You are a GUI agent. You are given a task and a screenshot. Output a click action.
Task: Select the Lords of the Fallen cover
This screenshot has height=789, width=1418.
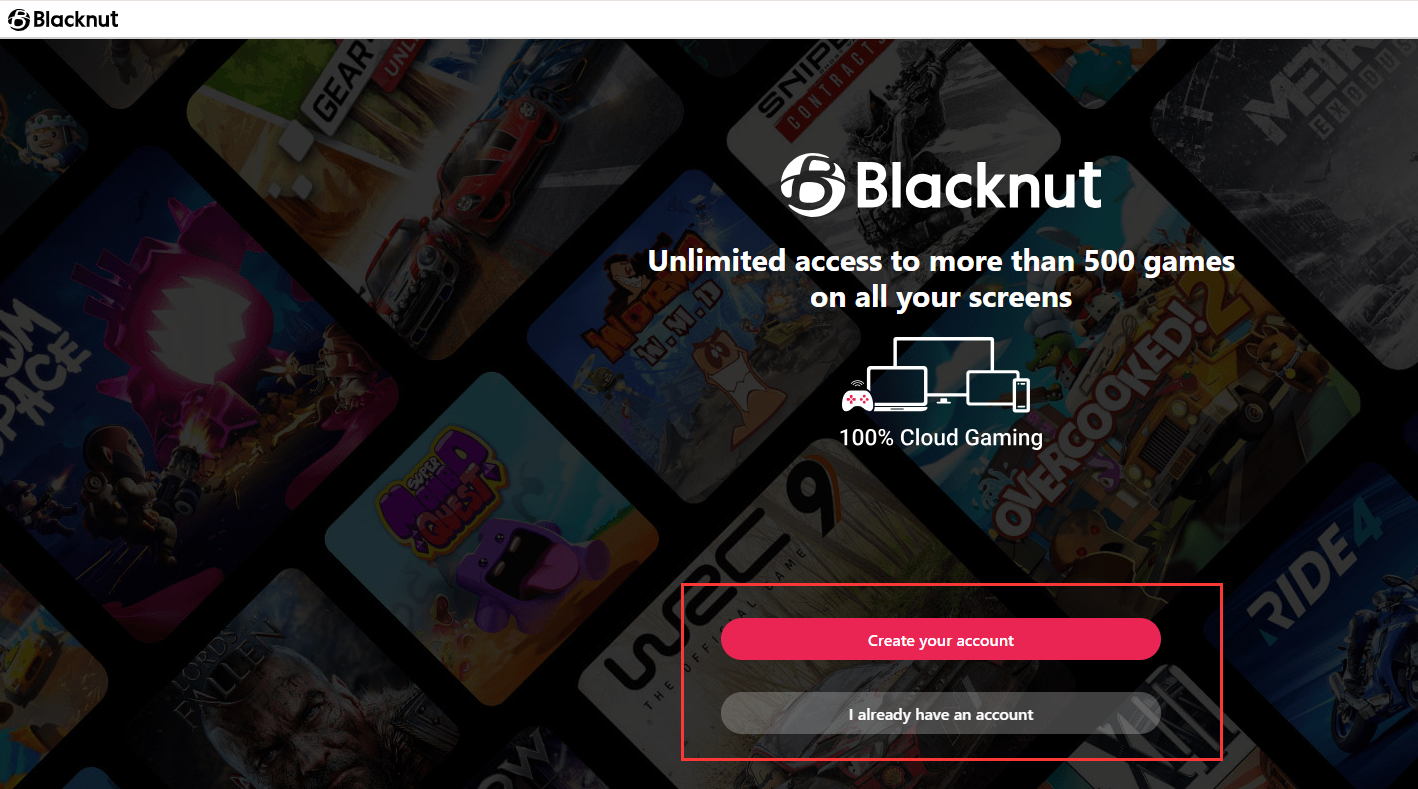[x=260, y=690]
